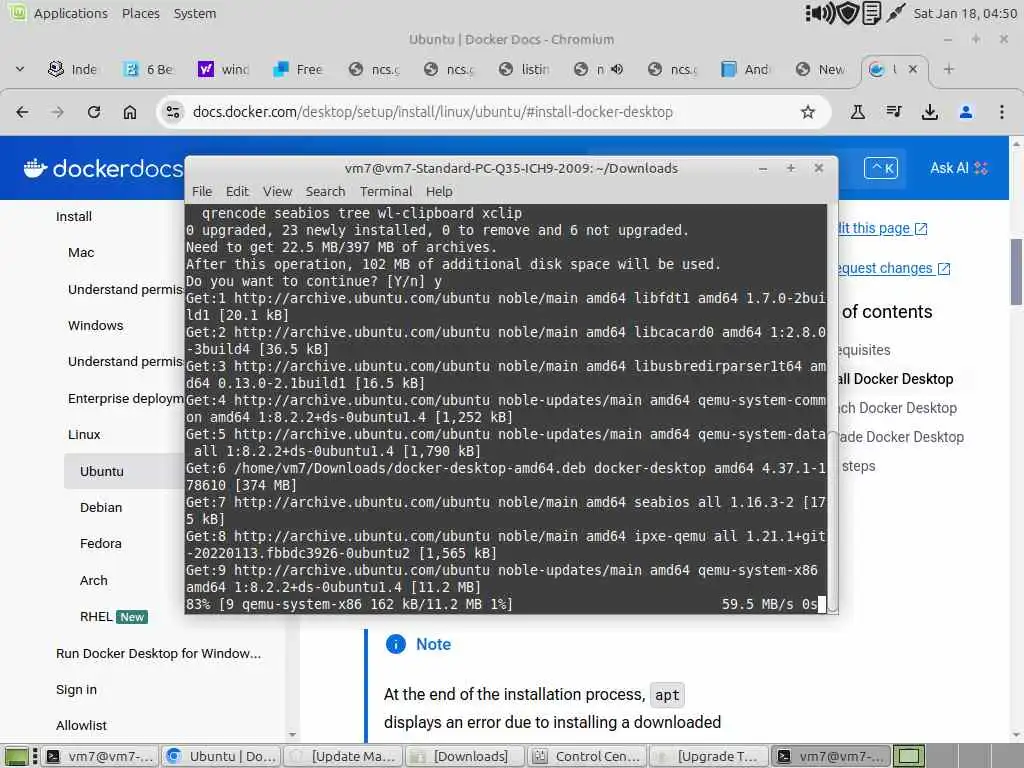Click the shield icon in system tray
The image size is (1024, 768).
(848, 13)
